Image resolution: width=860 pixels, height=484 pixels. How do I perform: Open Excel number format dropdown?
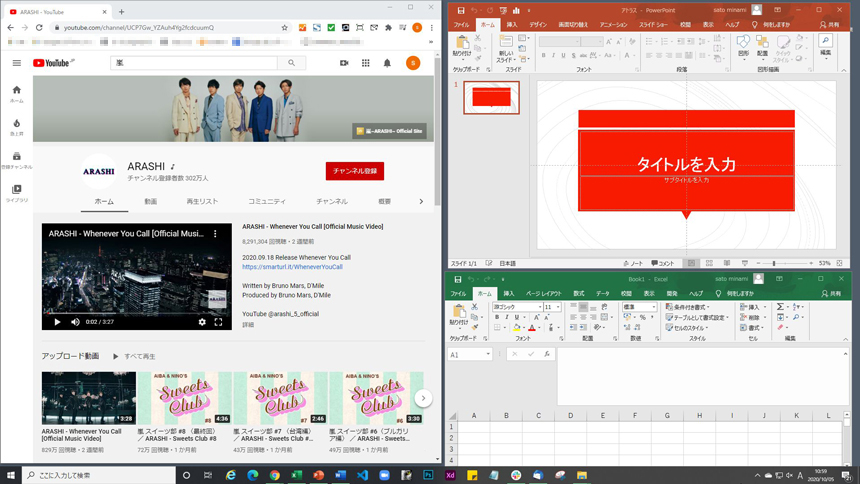coord(654,307)
